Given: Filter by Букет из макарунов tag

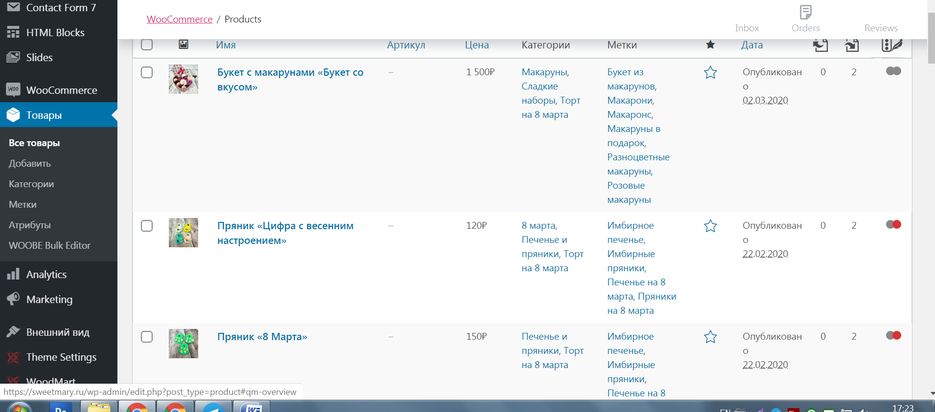Looking at the screenshot, I should [632, 79].
